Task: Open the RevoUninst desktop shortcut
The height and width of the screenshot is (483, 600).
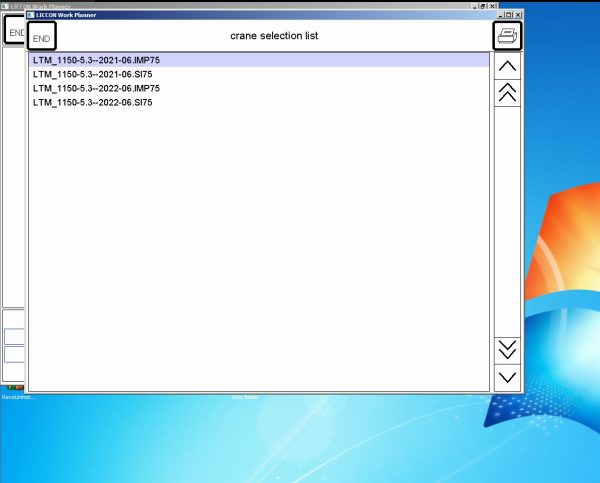Action: click(x=16, y=392)
